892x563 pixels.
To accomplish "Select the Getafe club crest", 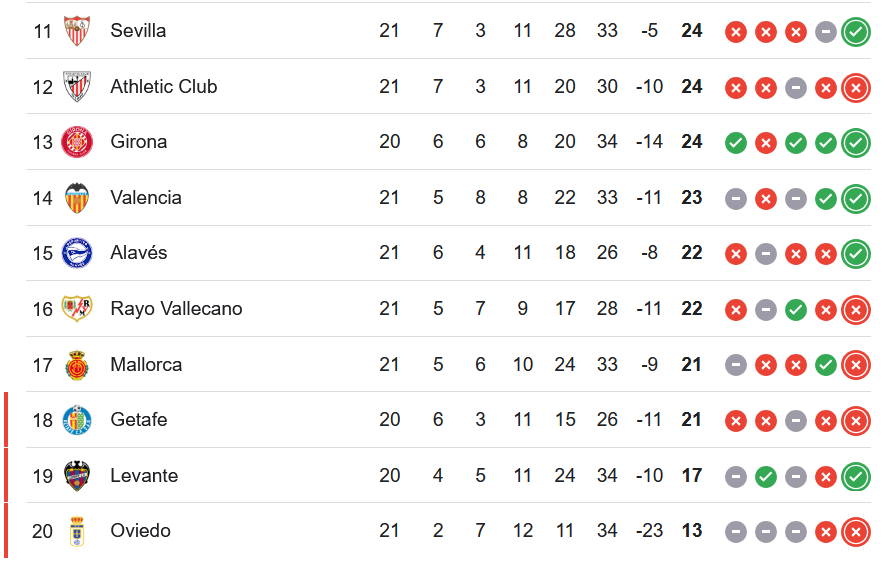I will (x=77, y=420).
